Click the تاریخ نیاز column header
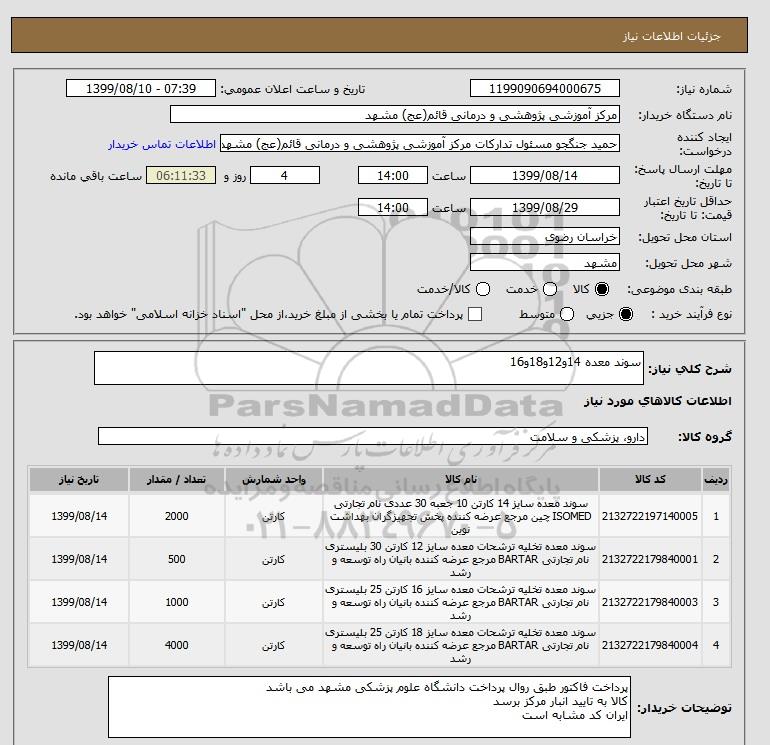This screenshot has width=770, height=745. (x=79, y=480)
